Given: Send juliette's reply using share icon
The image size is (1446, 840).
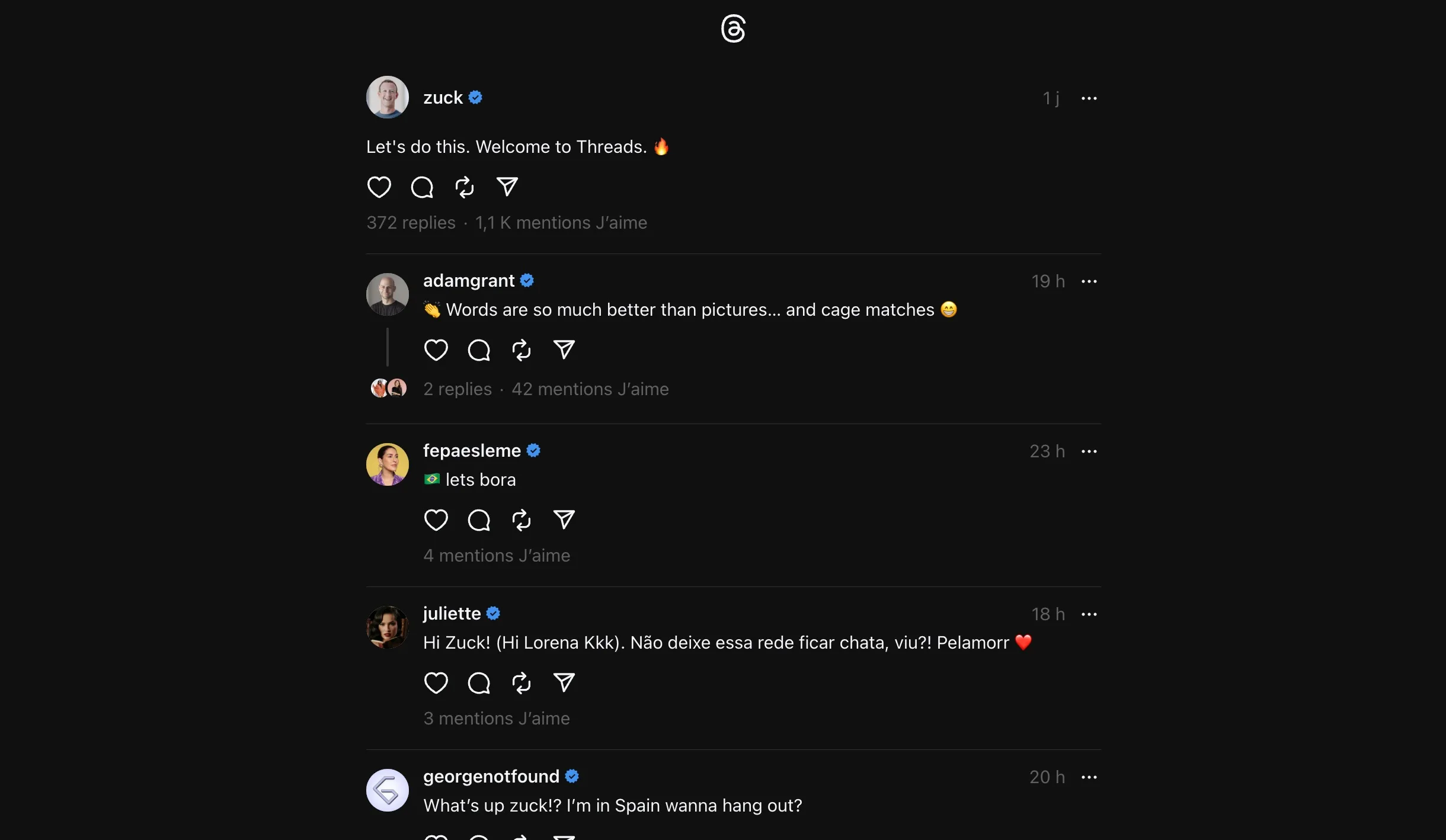Looking at the screenshot, I should [564, 683].
